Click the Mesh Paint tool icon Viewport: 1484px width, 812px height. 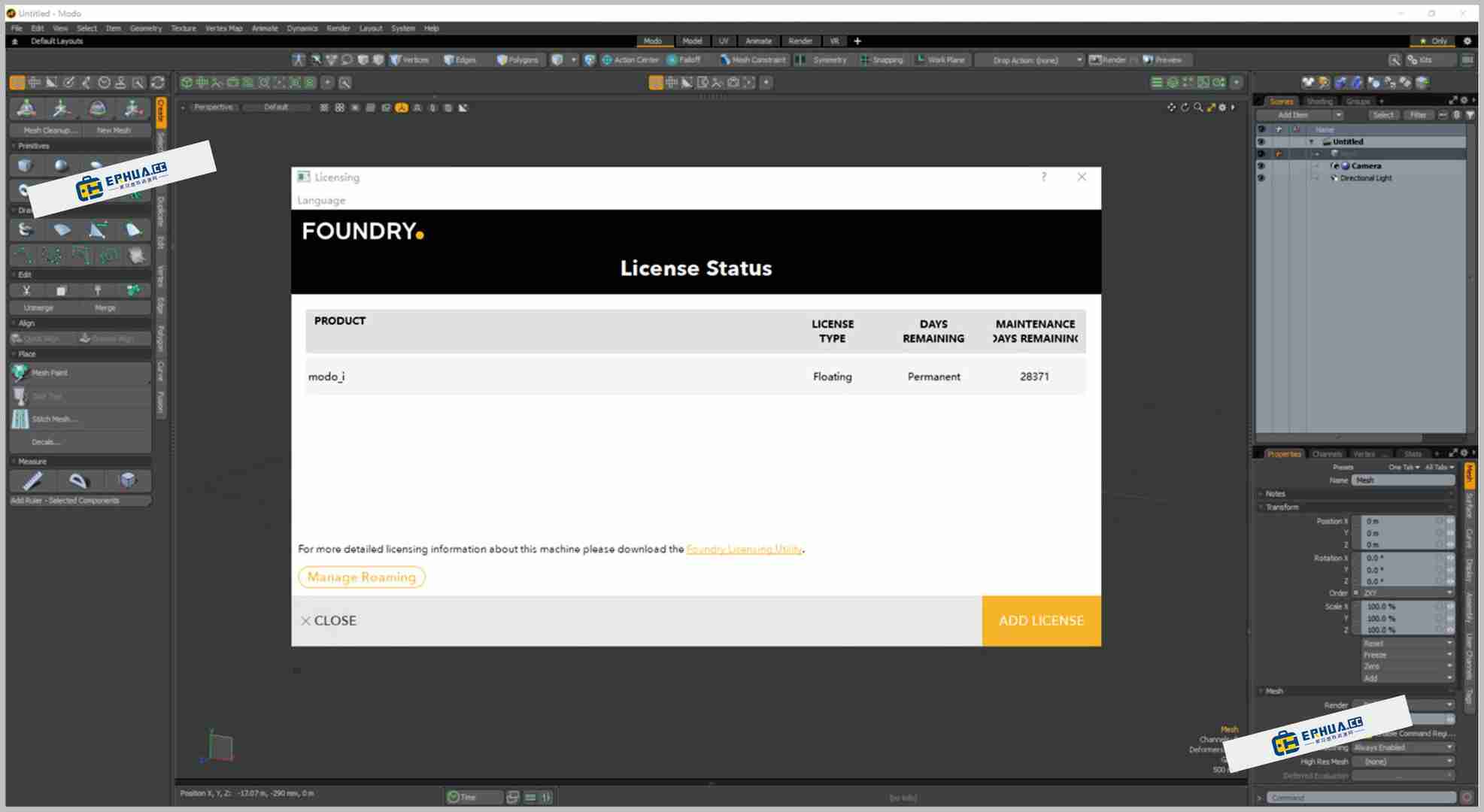coord(20,373)
